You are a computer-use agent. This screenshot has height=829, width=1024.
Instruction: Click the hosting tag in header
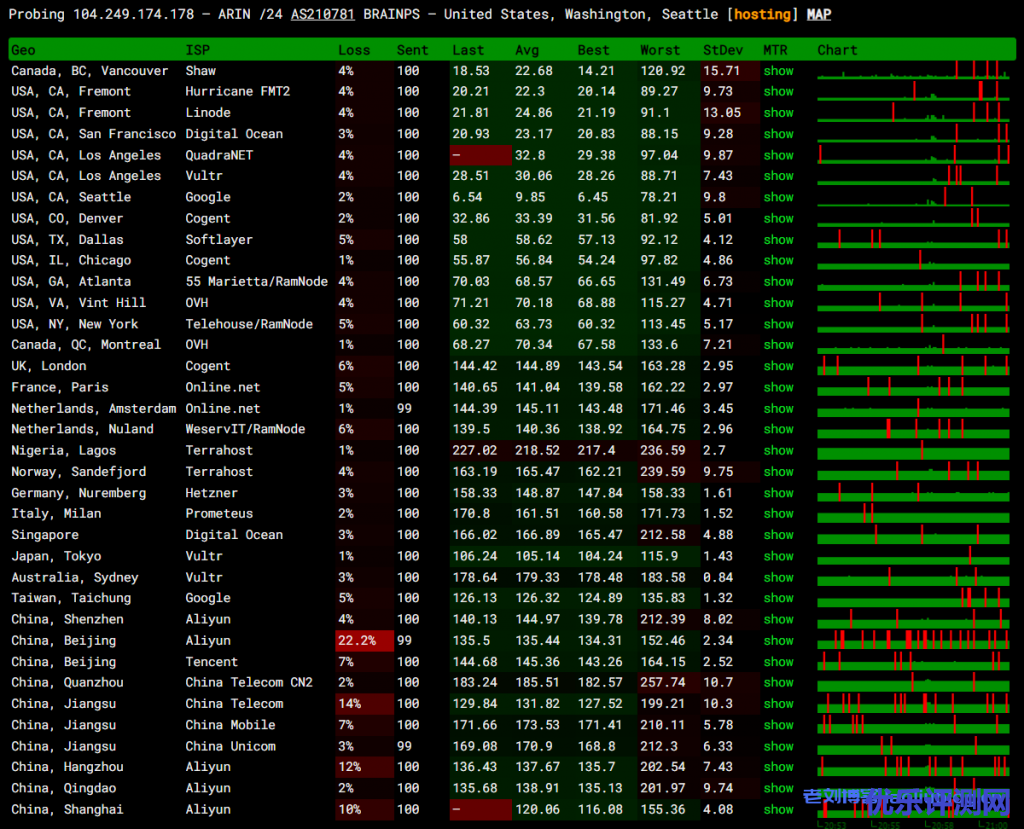(x=763, y=14)
